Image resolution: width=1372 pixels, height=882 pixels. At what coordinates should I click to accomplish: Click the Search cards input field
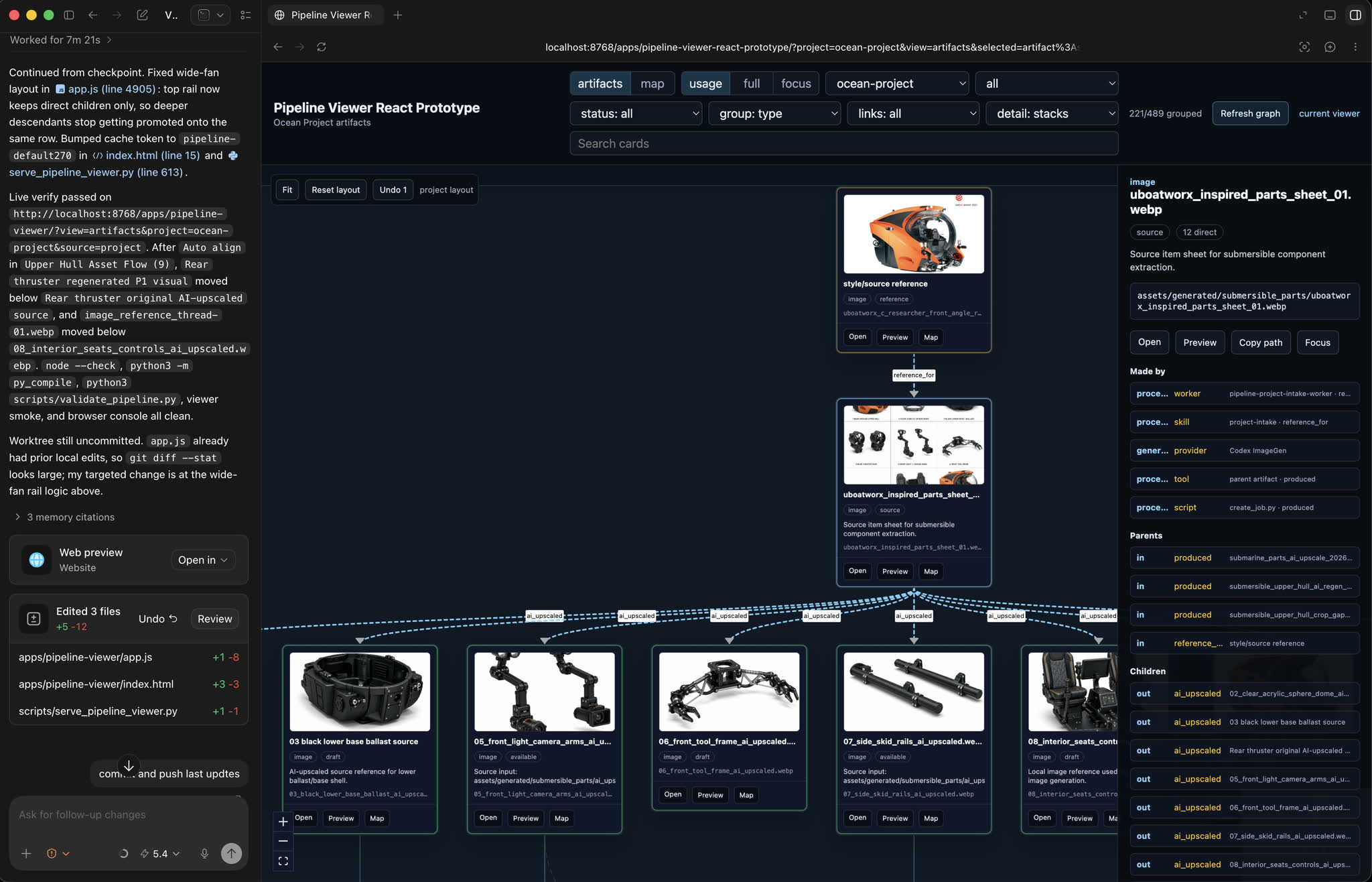pyautogui.click(x=844, y=143)
